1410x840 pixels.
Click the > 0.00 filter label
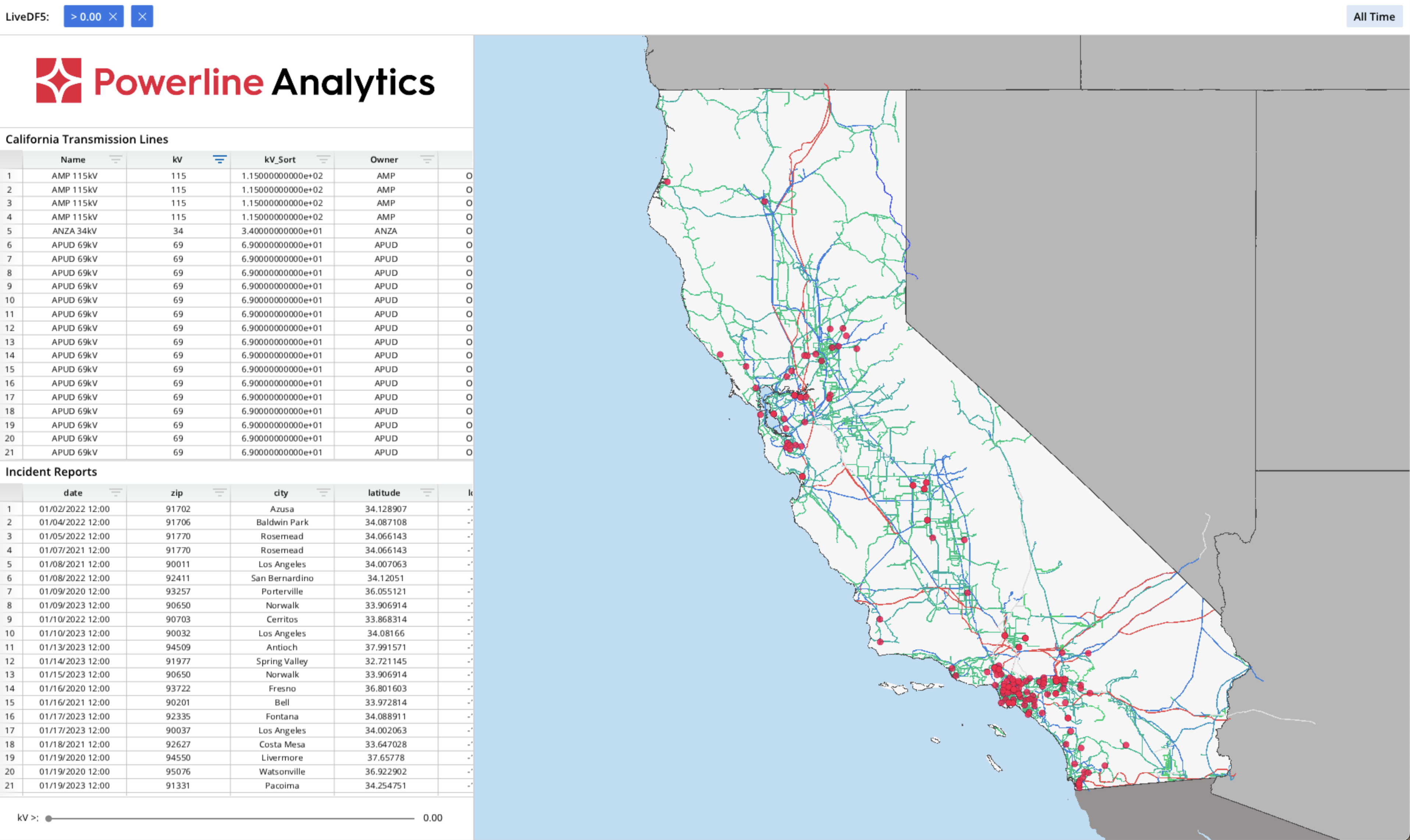point(85,17)
